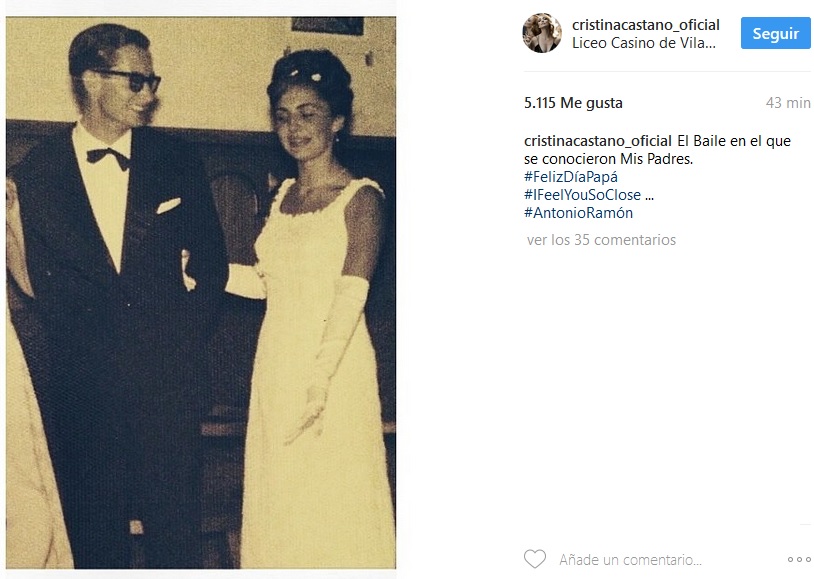Click the vintage black-and-white couple photo
Viewport: 814px width, 579px height.
(x=201, y=293)
